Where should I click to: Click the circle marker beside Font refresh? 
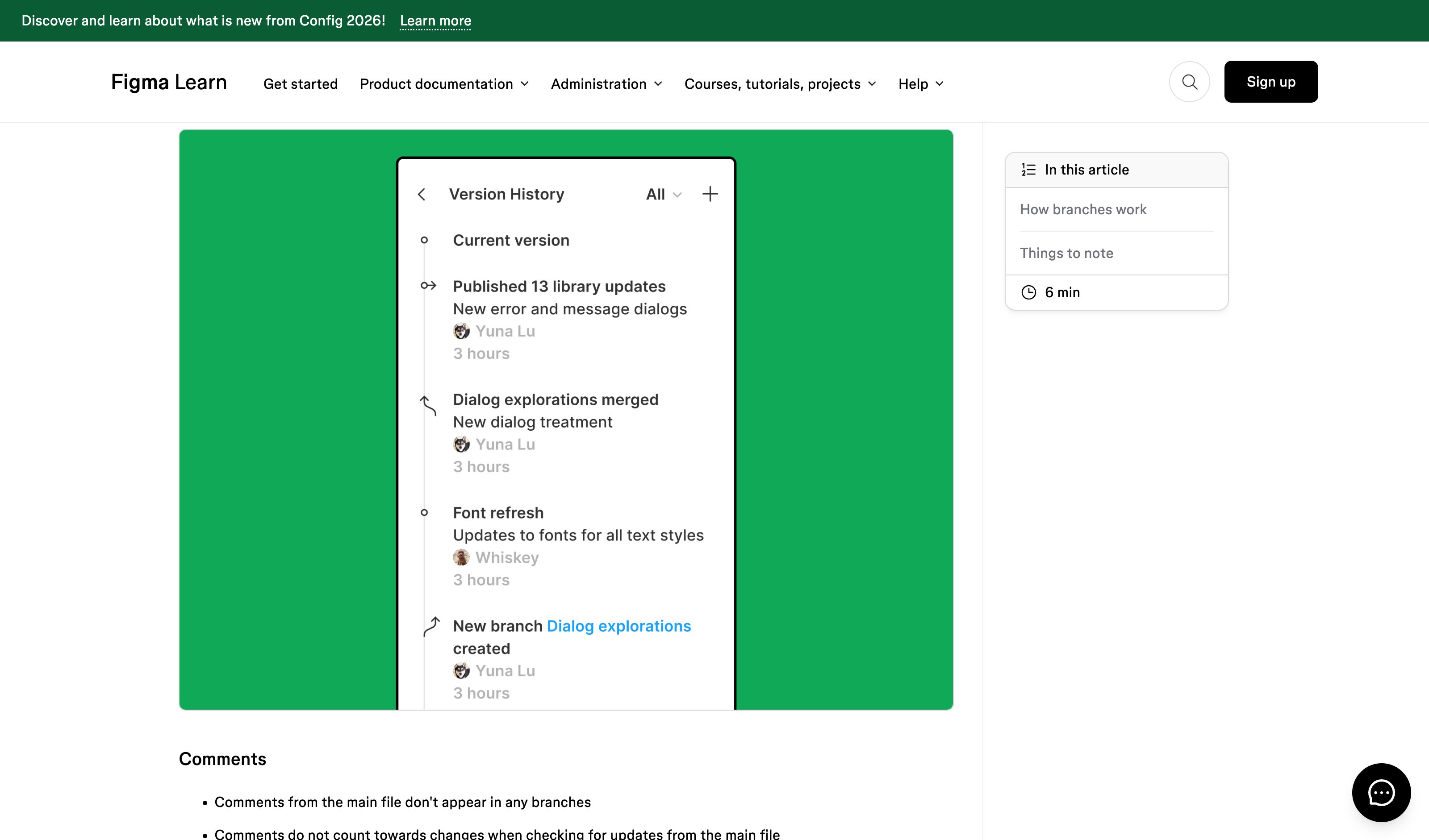424,512
